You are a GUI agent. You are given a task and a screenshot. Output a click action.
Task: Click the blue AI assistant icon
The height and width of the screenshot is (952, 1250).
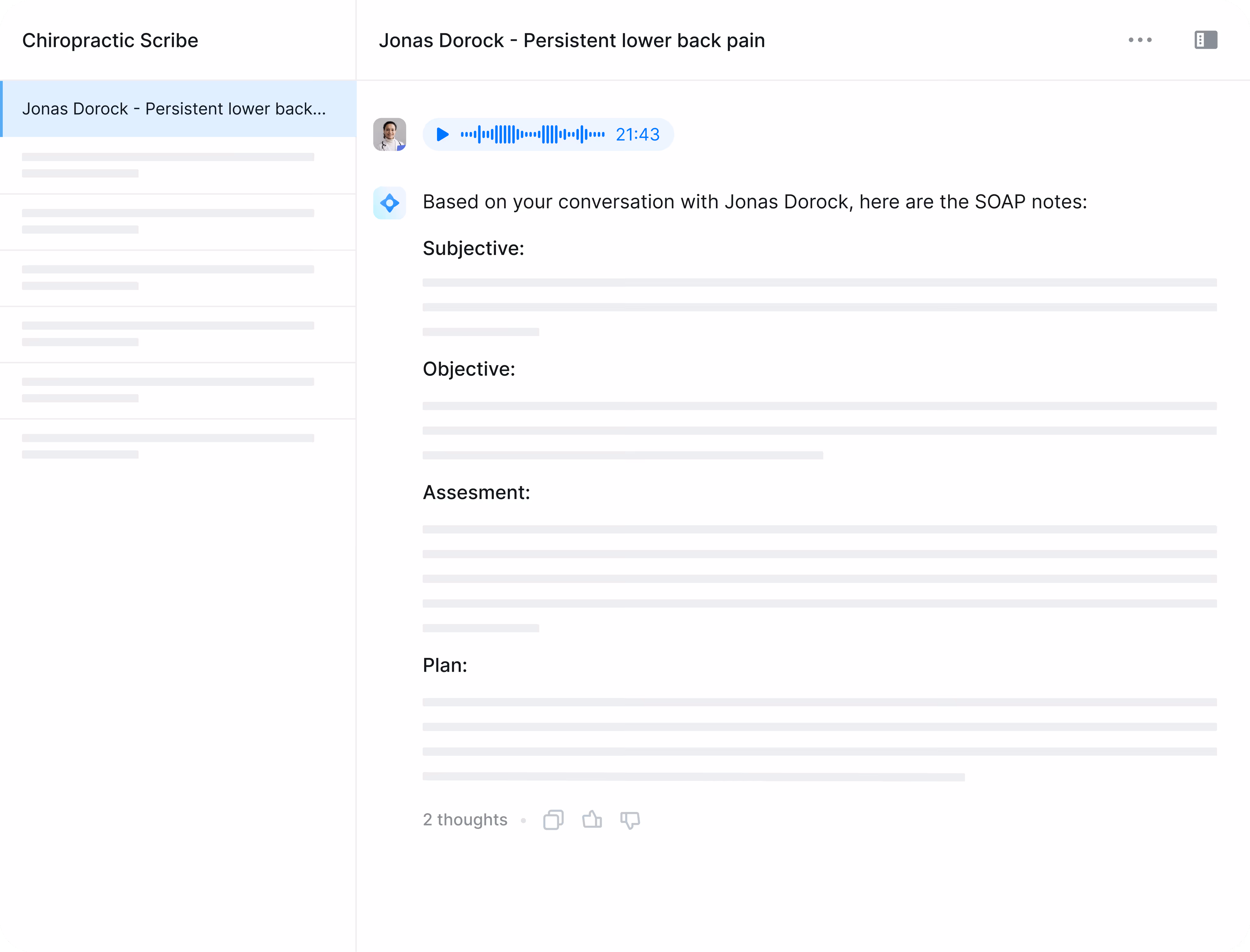[389, 203]
